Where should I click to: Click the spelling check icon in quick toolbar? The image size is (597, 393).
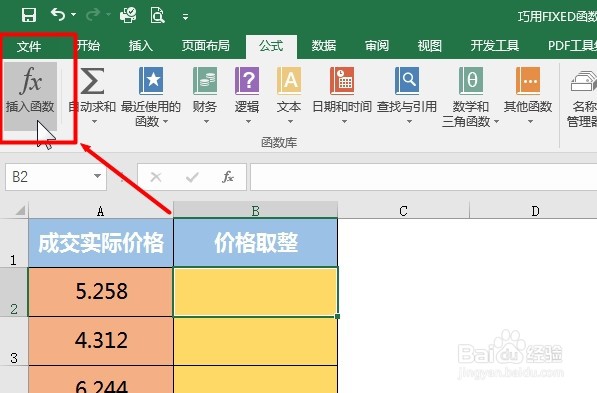coord(128,16)
